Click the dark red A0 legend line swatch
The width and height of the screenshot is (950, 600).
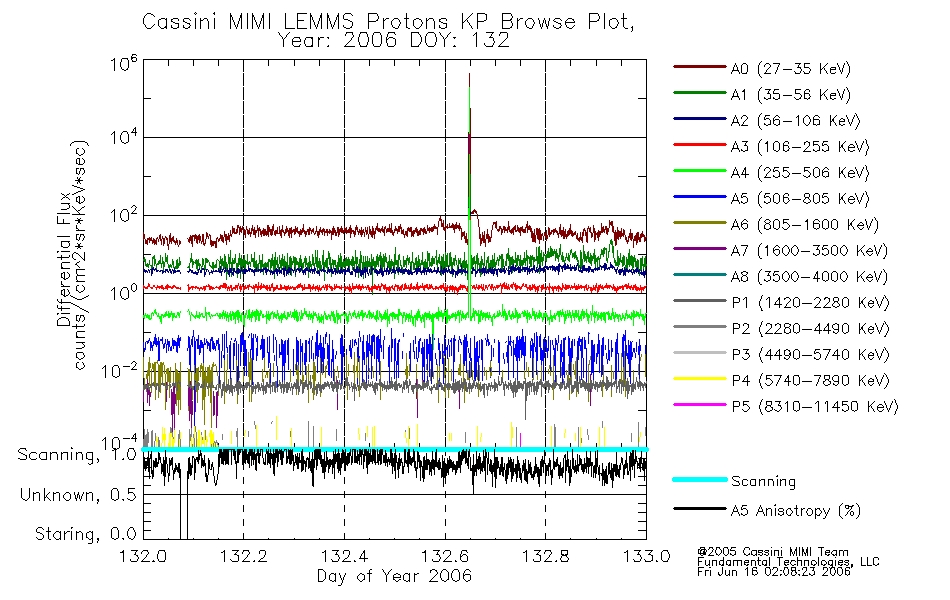click(x=700, y=67)
